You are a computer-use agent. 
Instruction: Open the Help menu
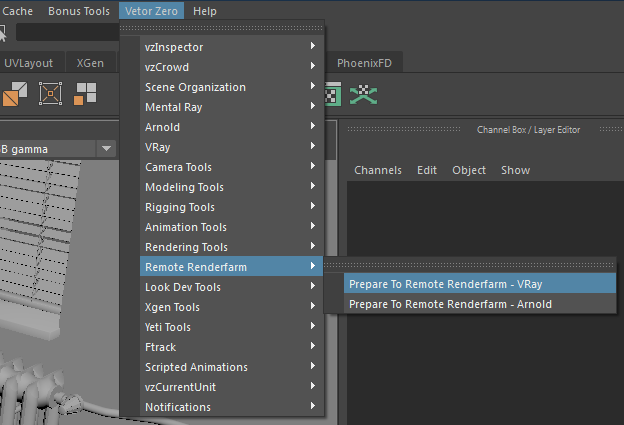204,11
